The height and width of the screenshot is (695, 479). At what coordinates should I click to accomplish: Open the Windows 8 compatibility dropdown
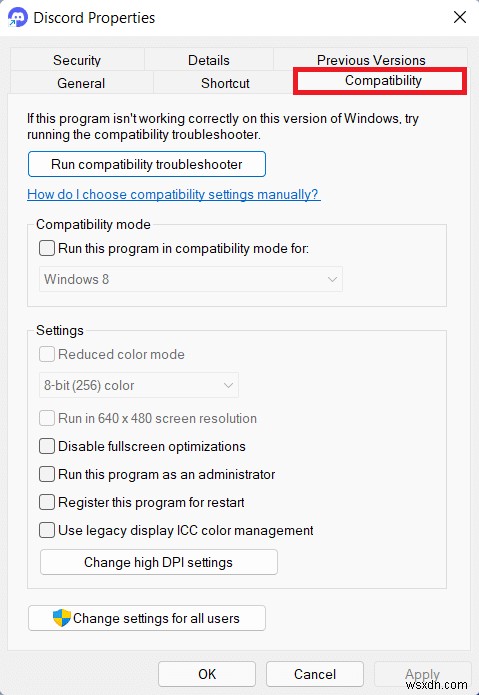pos(191,279)
